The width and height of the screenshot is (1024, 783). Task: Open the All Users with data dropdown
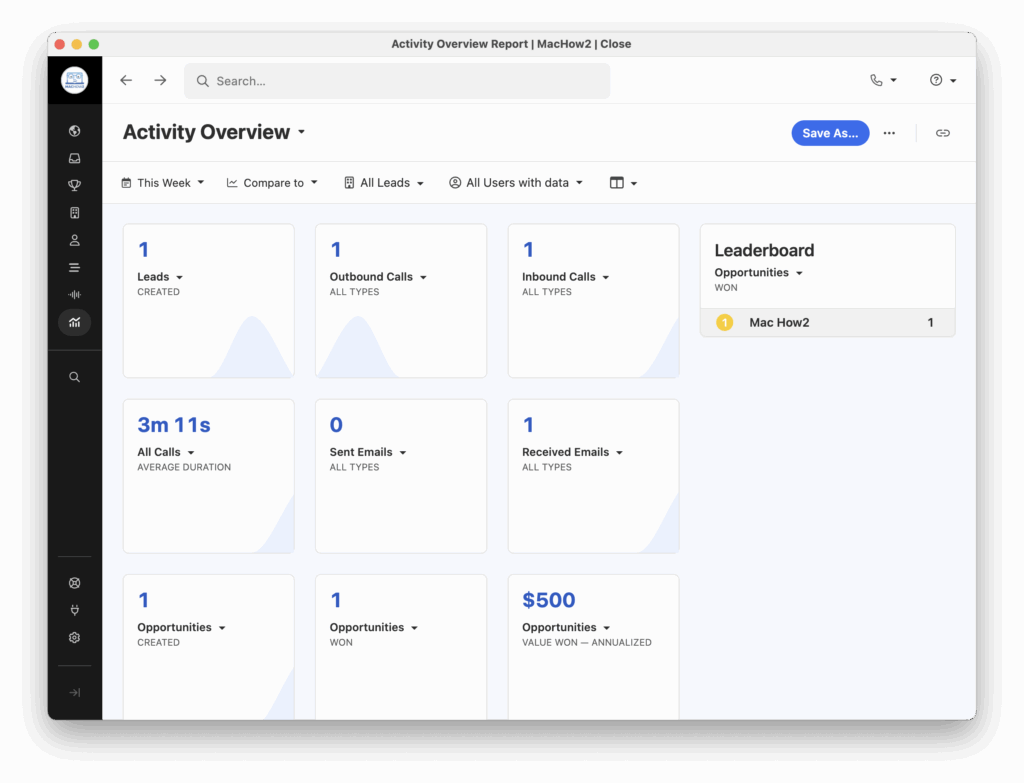tap(516, 183)
